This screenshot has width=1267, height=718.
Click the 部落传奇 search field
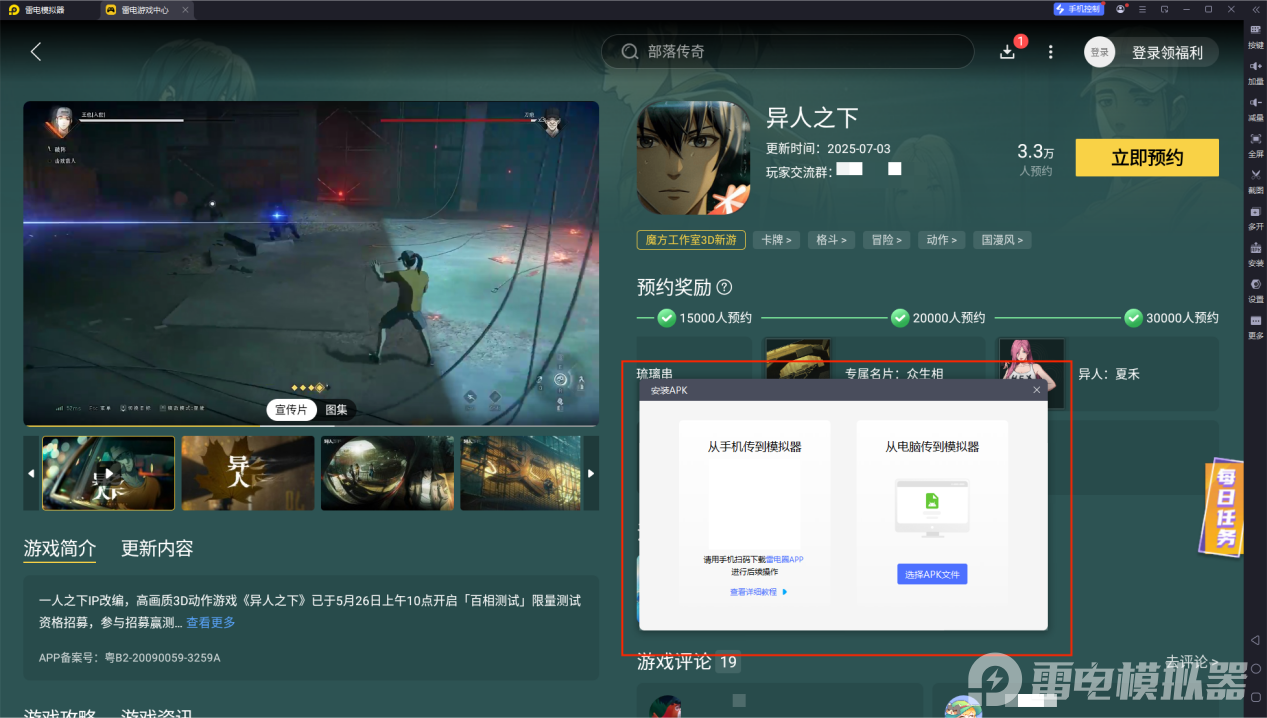click(x=787, y=52)
